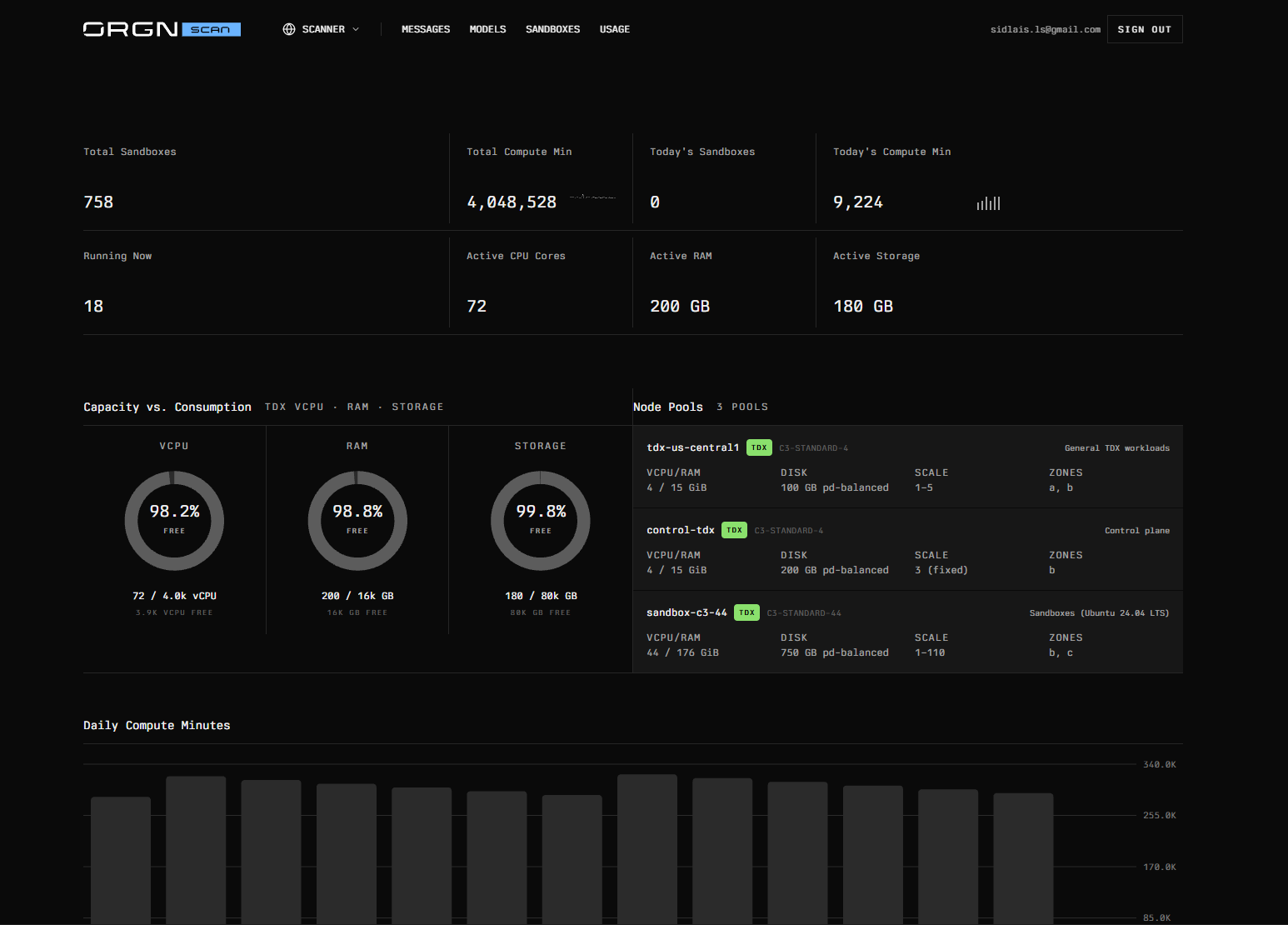Screen dimensions: 1288x925
Task: Click the TDX badge next to control-tdx
Action: [734, 530]
